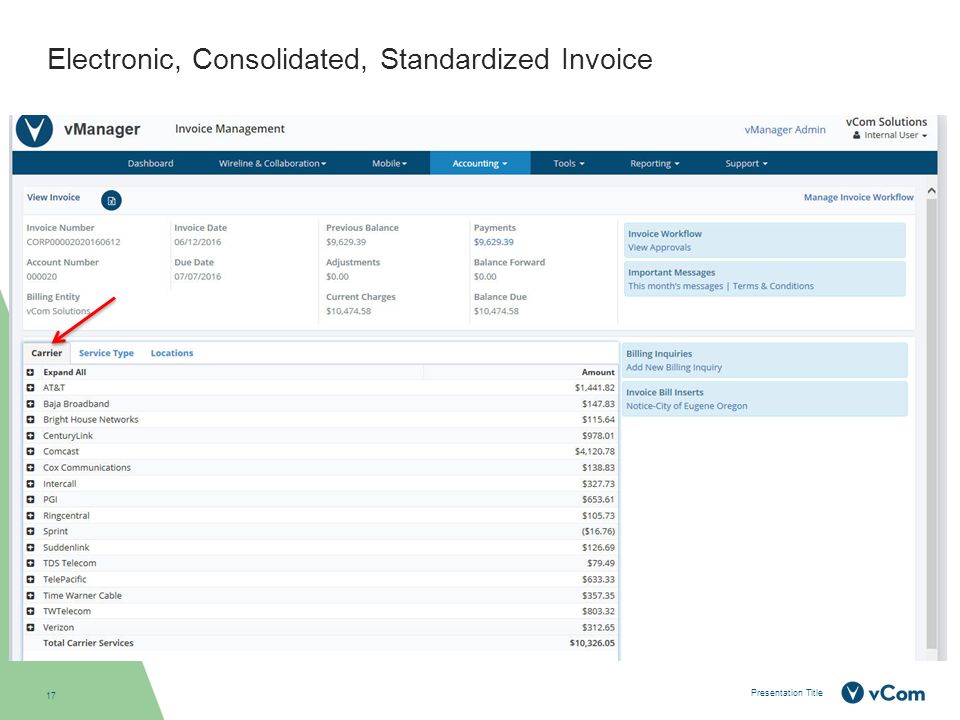Click the Account Number value 000020
The image size is (960, 720).
[x=42, y=277]
